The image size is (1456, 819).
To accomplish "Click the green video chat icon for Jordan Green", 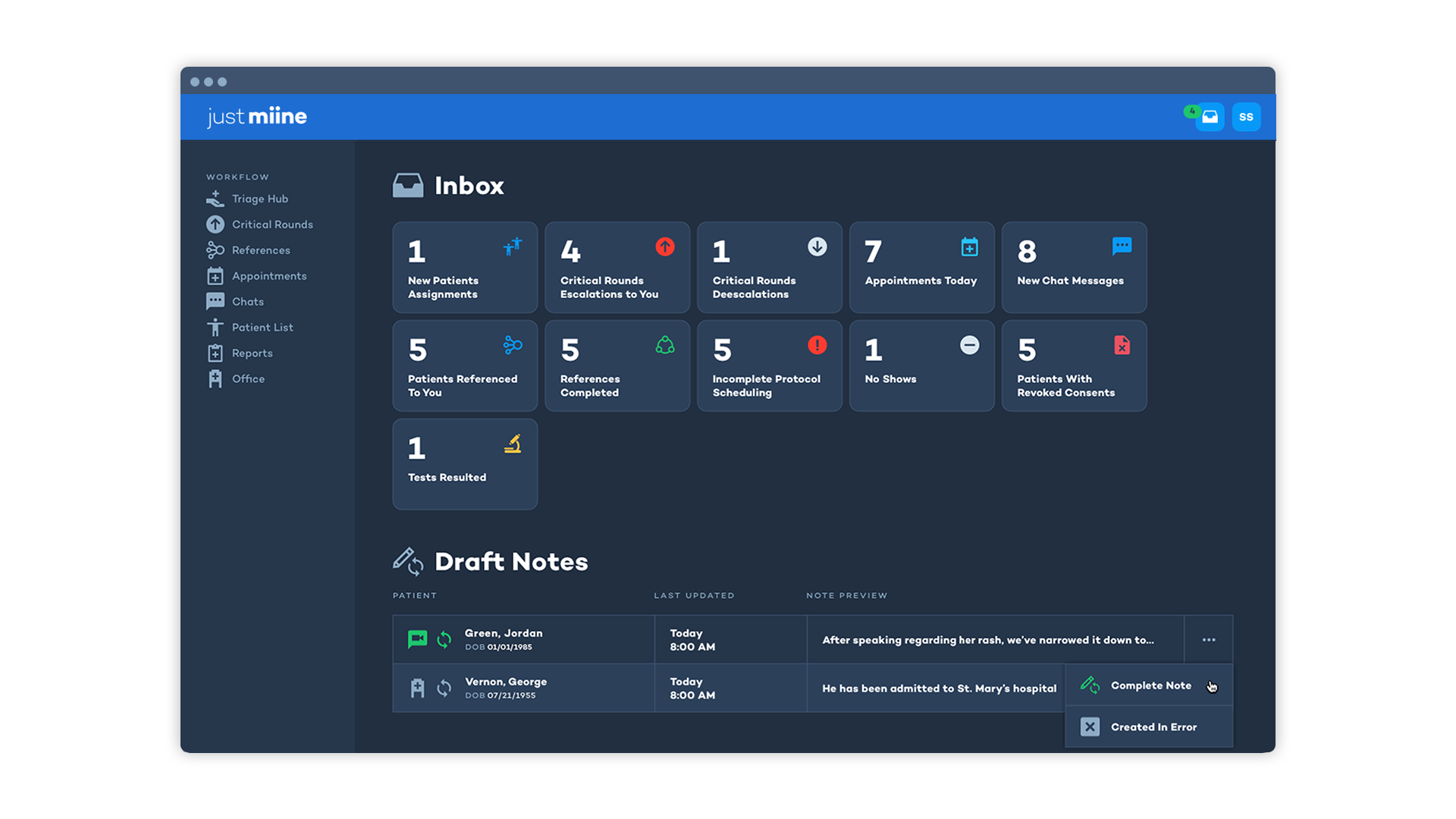I will click(x=418, y=639).
